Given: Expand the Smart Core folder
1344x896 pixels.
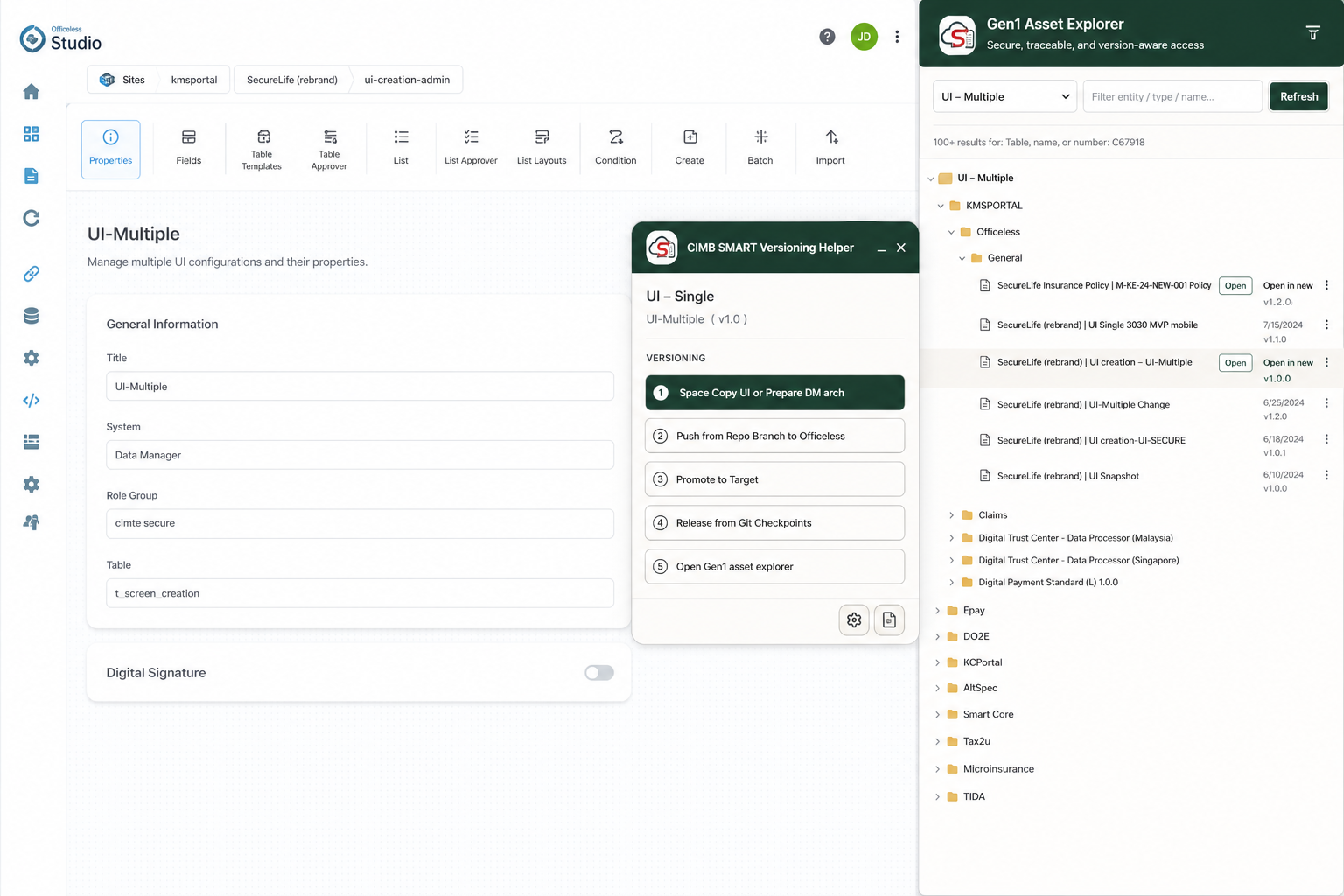Looking at the screenshot, I should [x=937, y=715].
